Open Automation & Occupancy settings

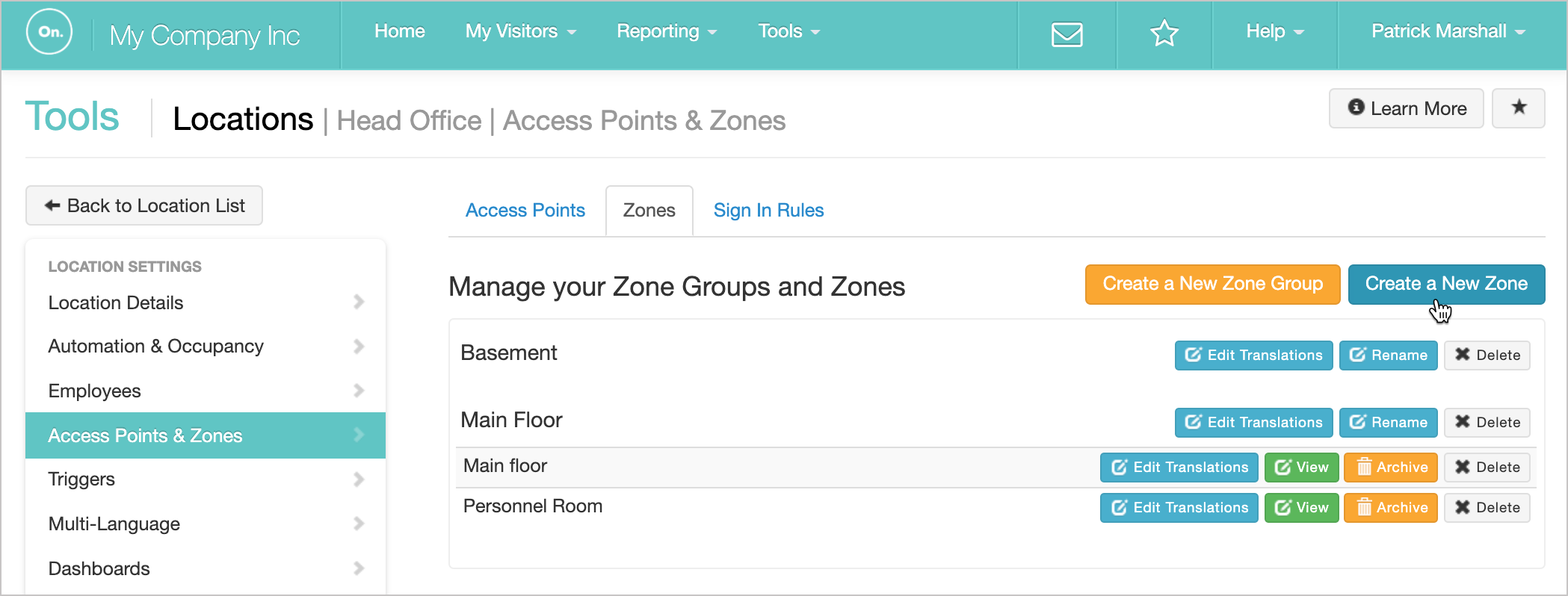[x=206, y=347]
